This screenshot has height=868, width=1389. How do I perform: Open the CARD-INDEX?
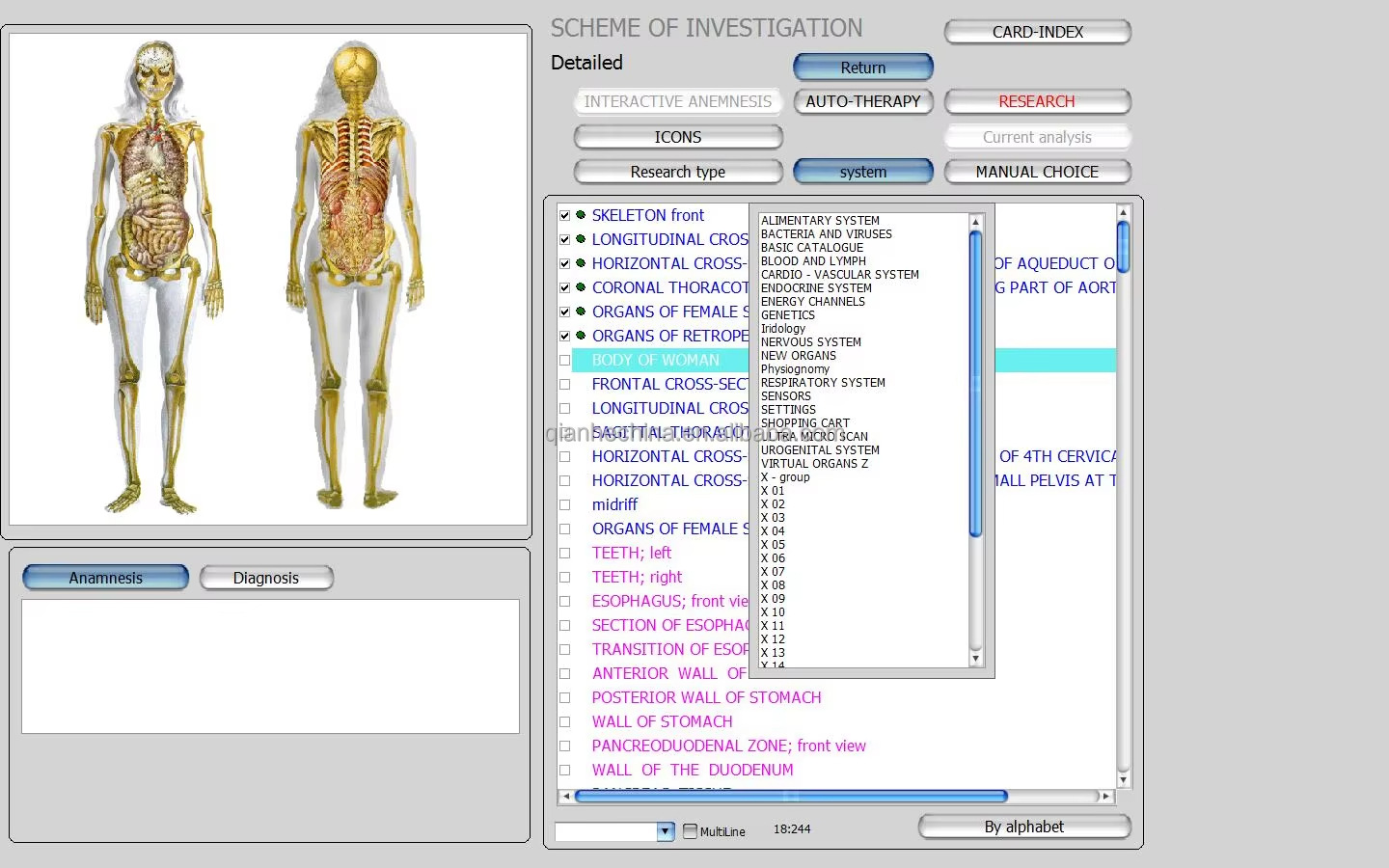(1037, 32)
